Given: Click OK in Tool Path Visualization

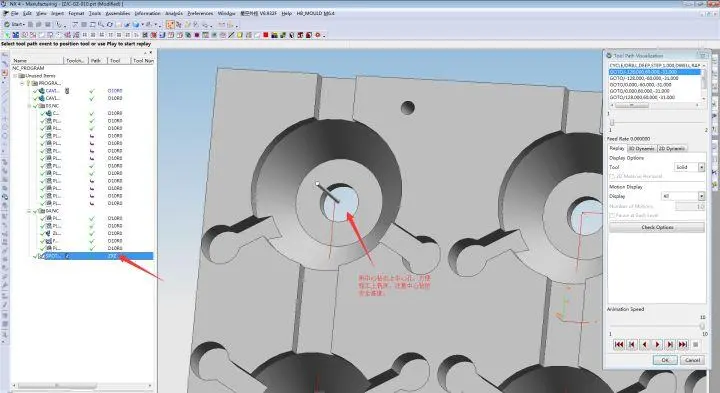Looking at the screenshot, I should pos(665,360).
